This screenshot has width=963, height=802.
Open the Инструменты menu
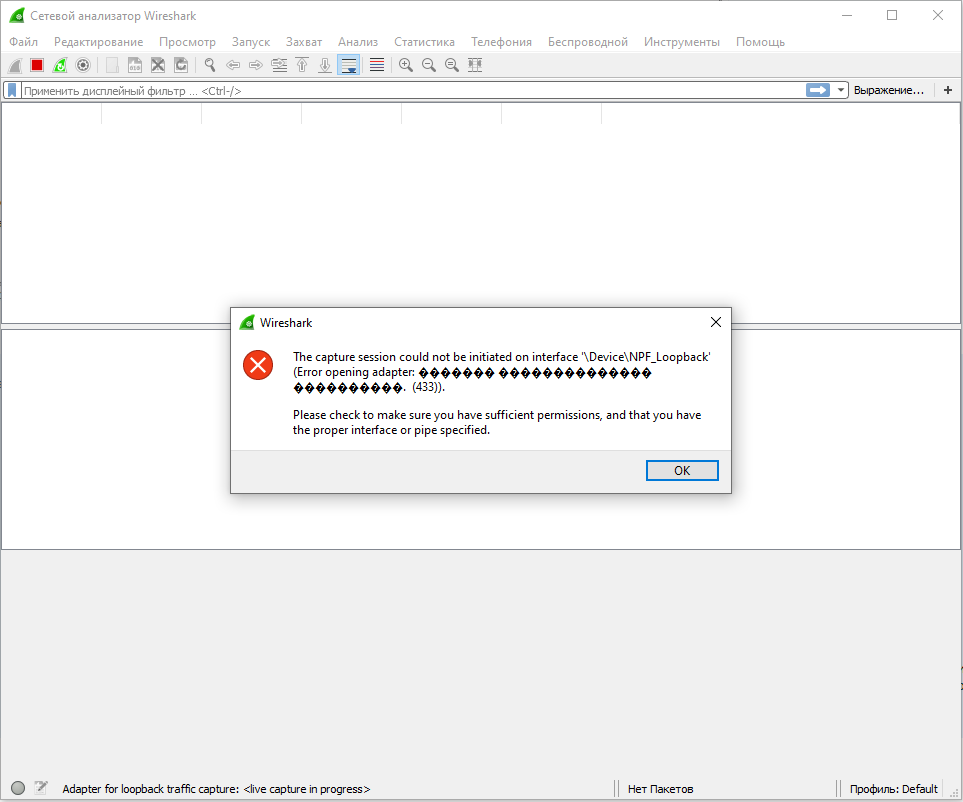tap(682, 42)
